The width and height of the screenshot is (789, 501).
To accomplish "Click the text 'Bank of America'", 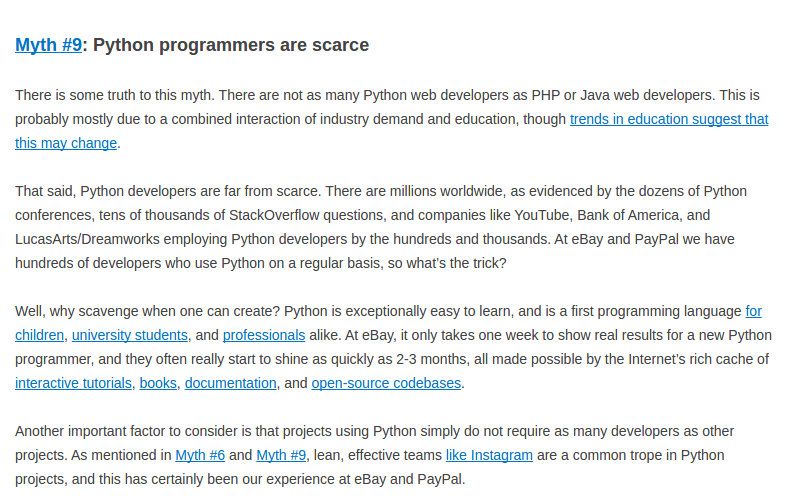I will [x=627, y=215].
